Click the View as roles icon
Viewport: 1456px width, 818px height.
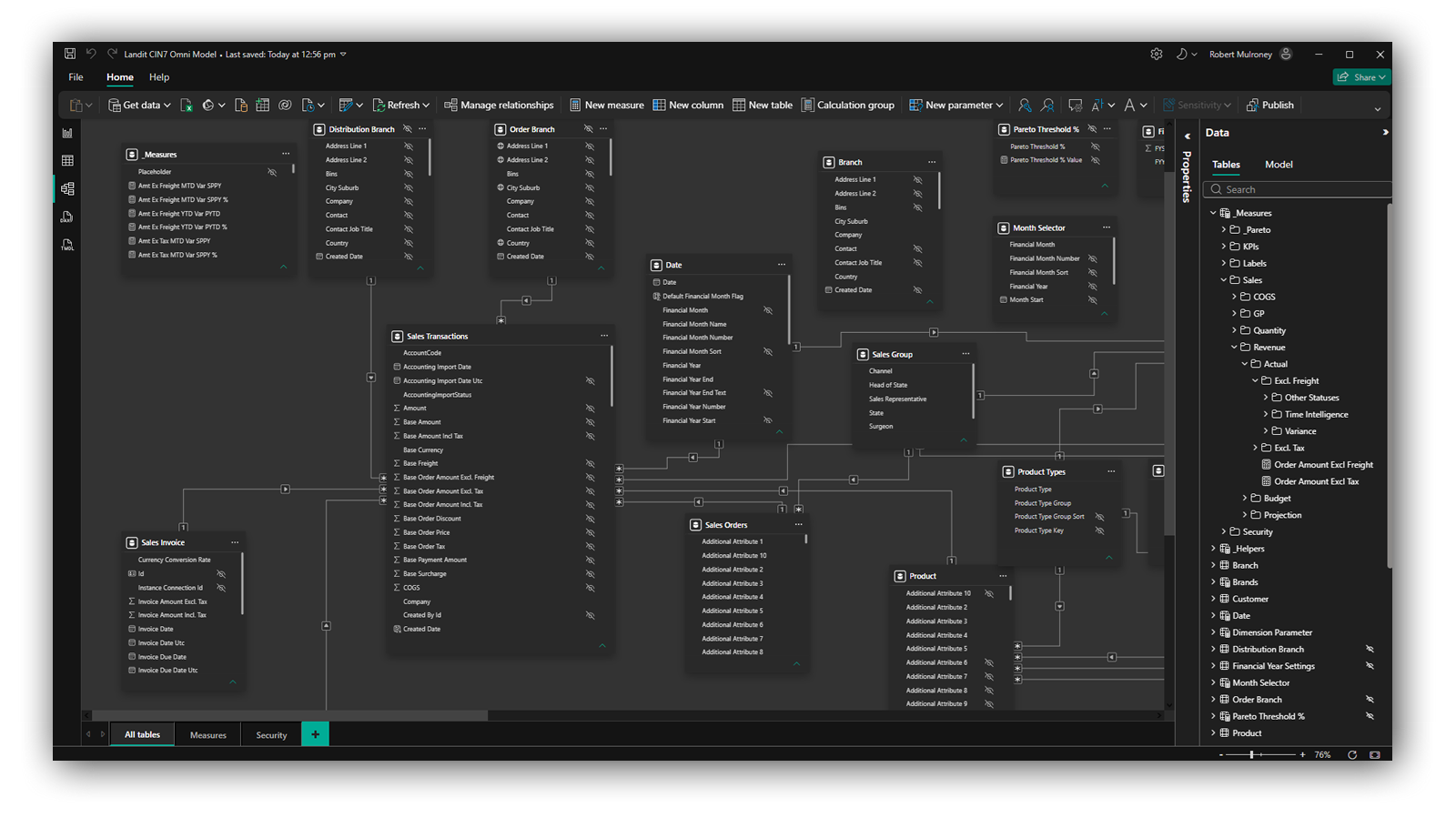point(1047,106)
